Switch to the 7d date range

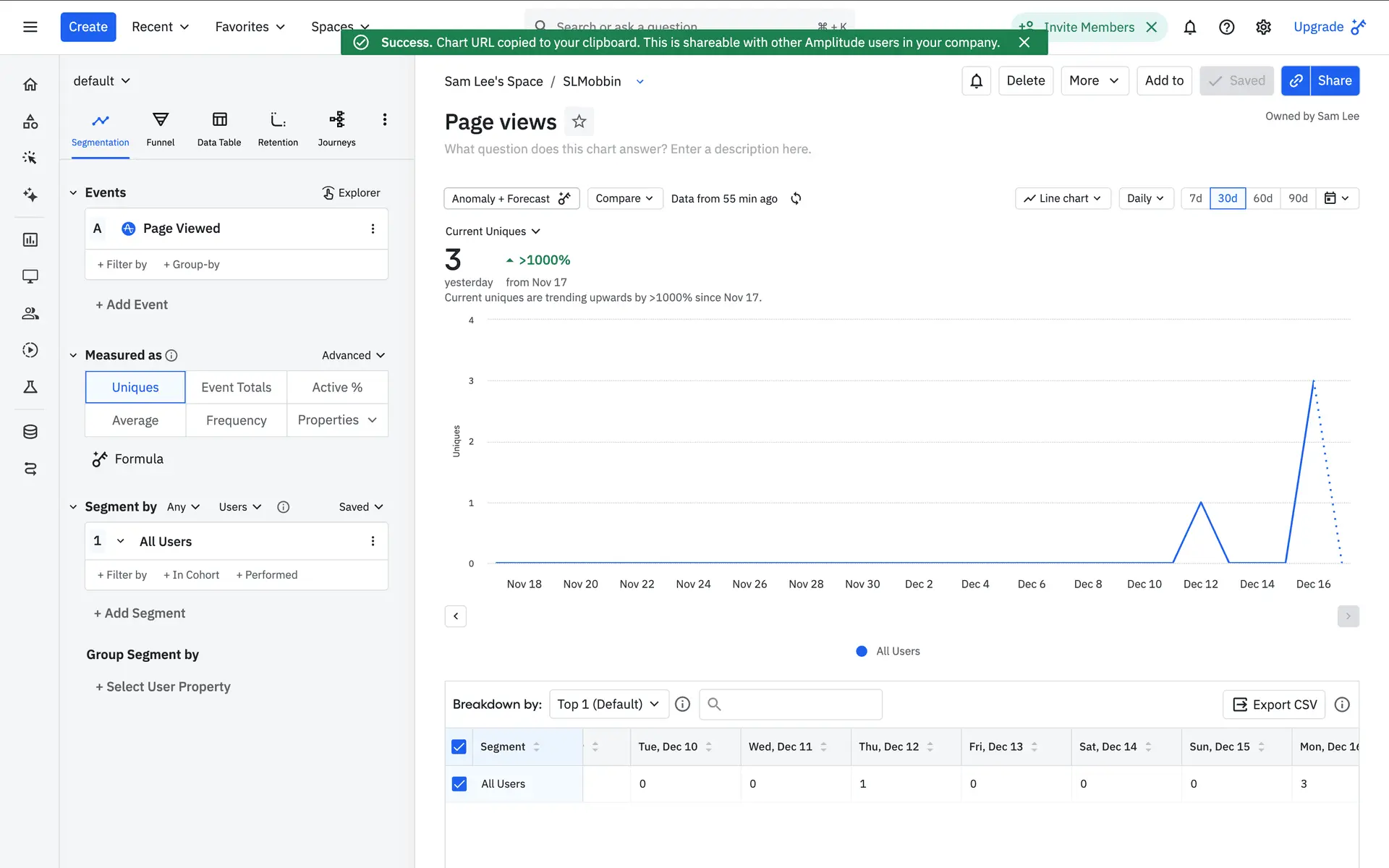[1195, 198]
